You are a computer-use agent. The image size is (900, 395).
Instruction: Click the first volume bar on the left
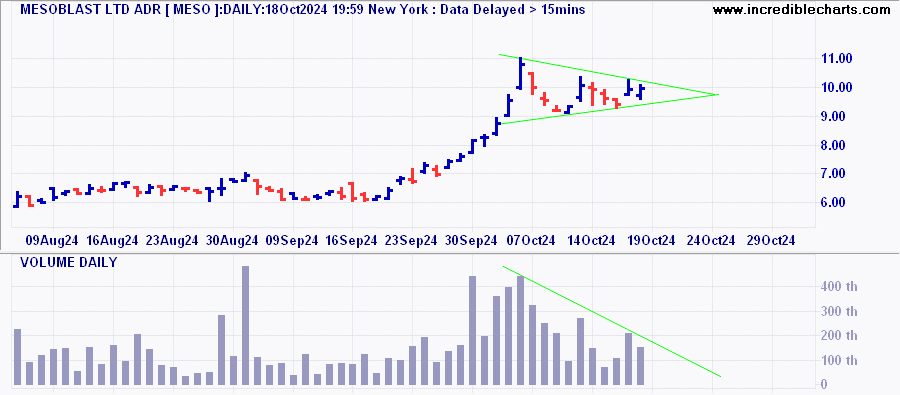click(17, 357)
